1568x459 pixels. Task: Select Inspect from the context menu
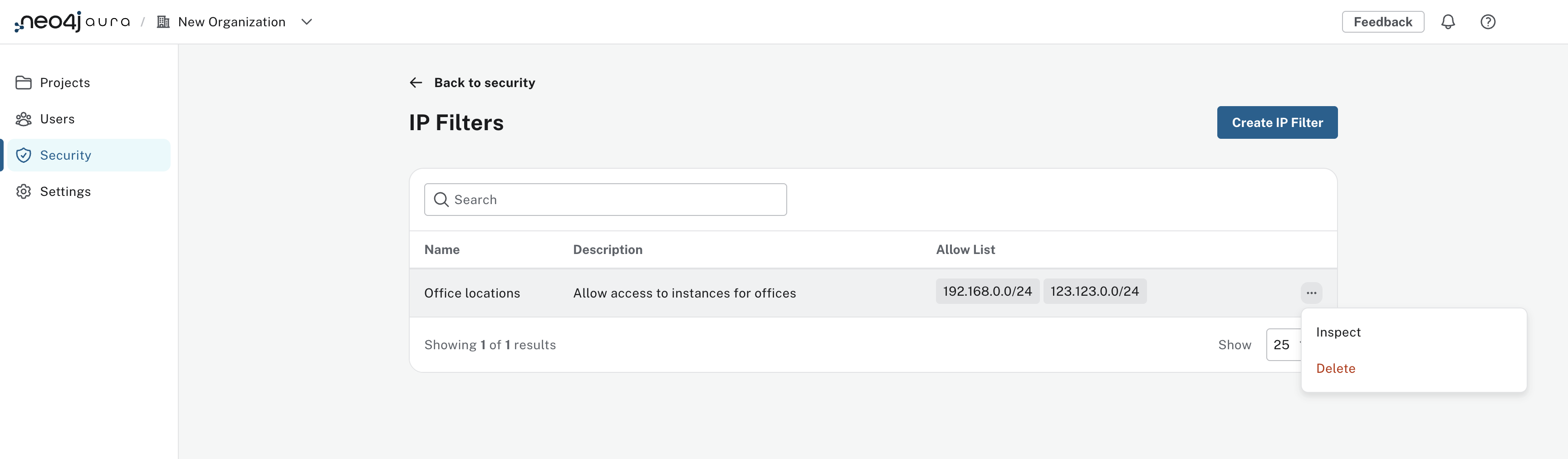(x=1338, y=332)
